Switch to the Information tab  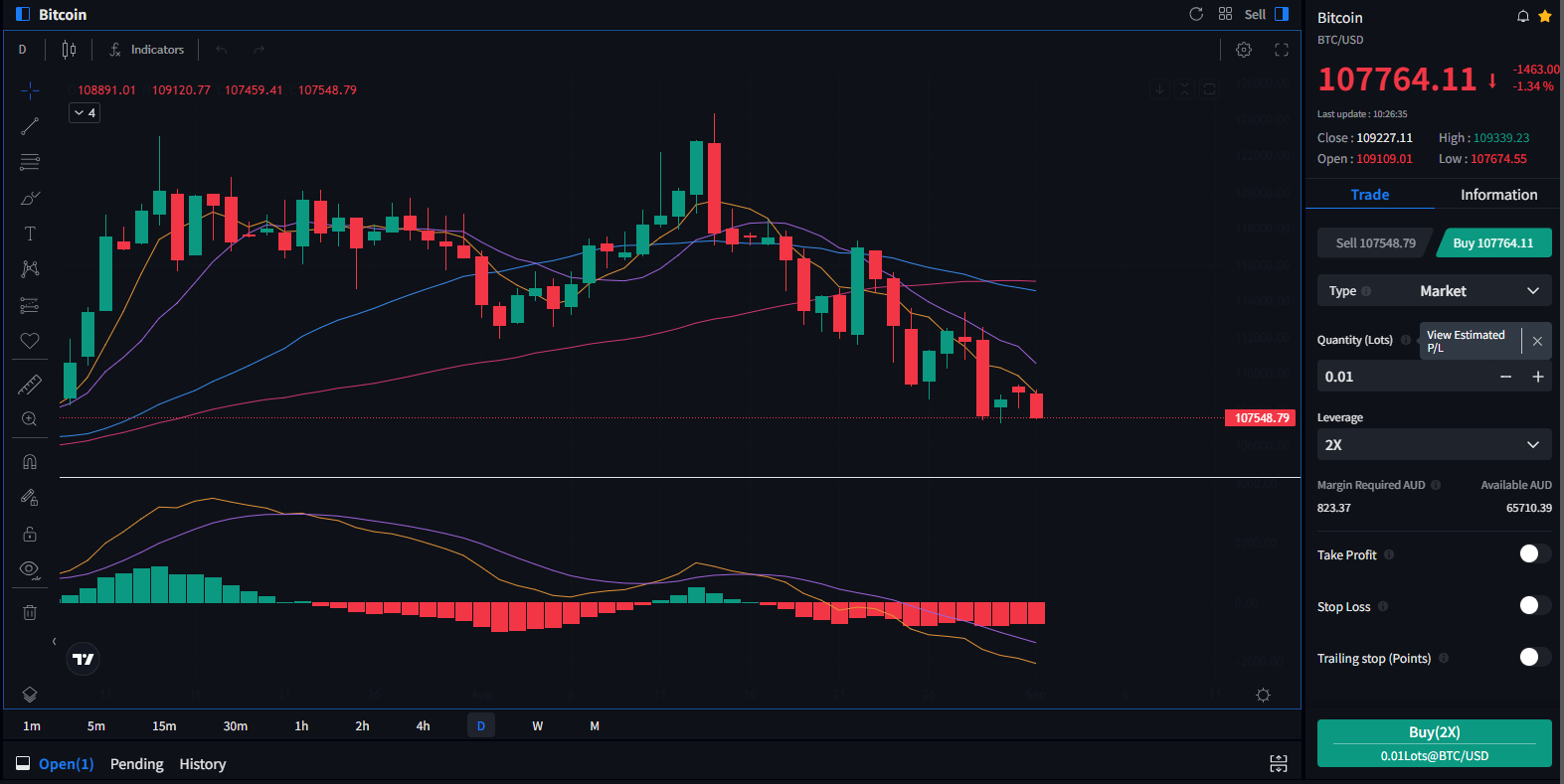point(1498,195)
